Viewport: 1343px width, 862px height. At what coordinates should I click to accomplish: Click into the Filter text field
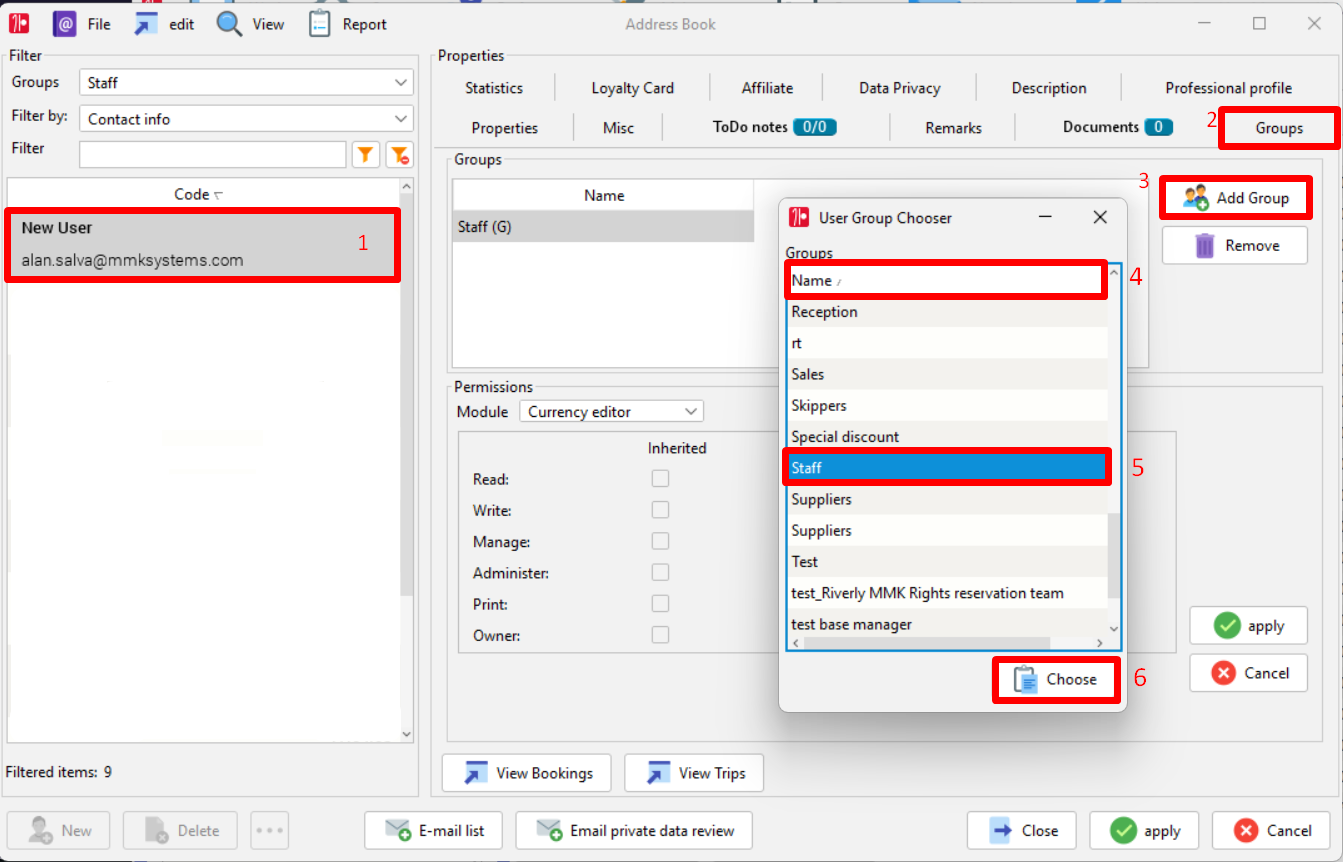pyautogui.click(x=213, y=154)
